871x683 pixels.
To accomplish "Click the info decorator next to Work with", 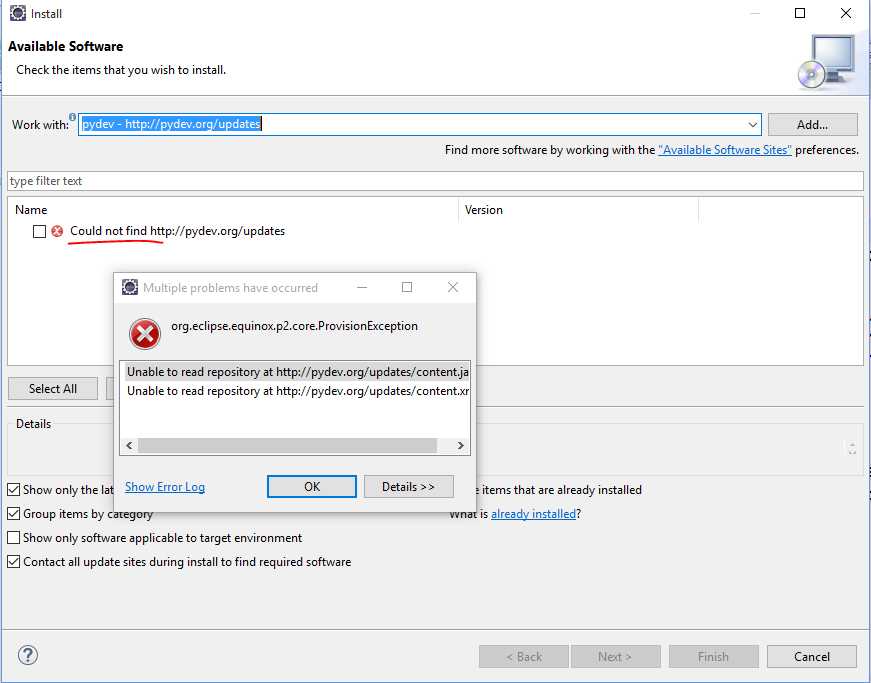I will 73,117.
